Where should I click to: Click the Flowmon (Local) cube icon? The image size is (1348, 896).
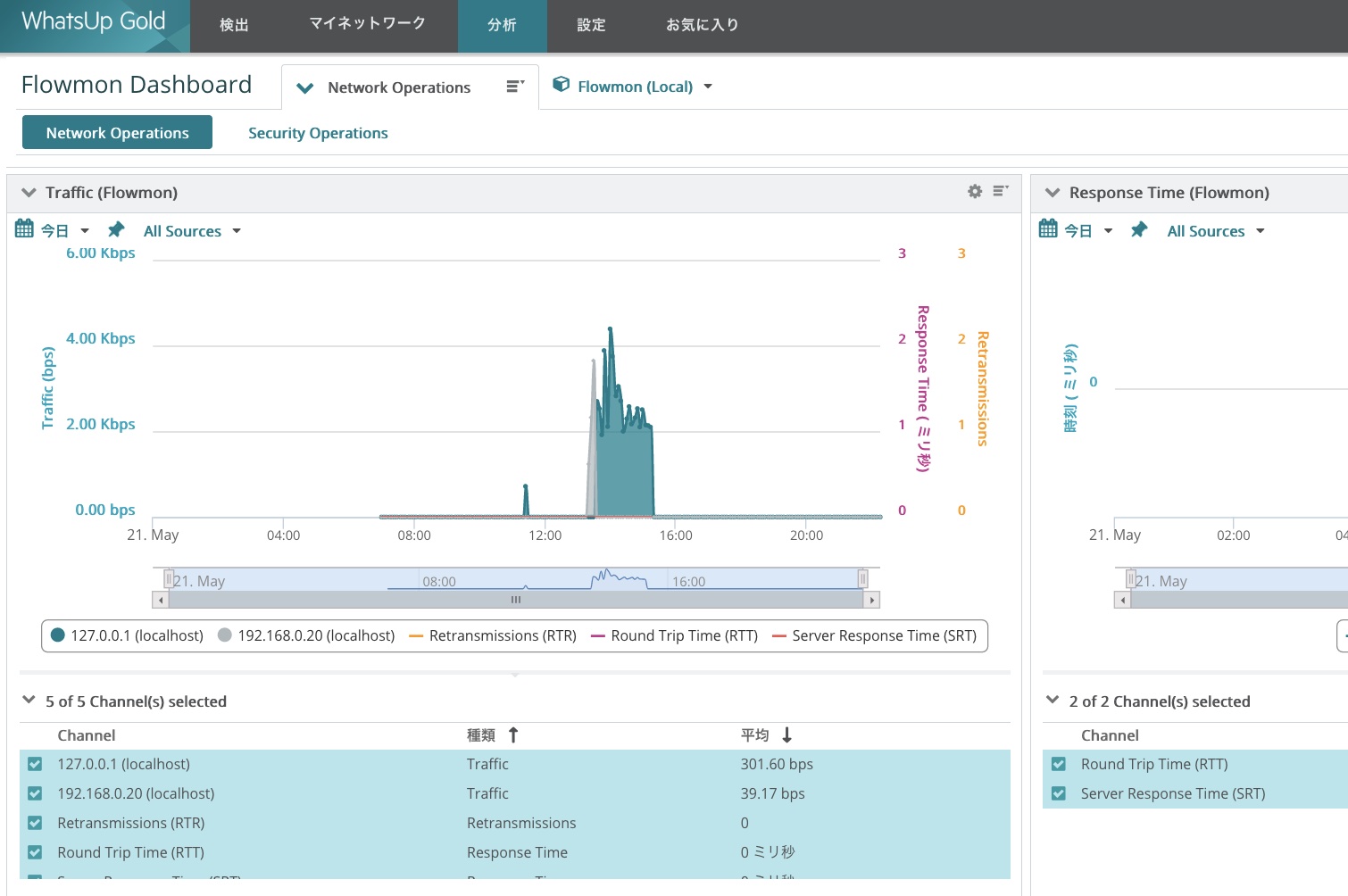[x=562, y=85]
